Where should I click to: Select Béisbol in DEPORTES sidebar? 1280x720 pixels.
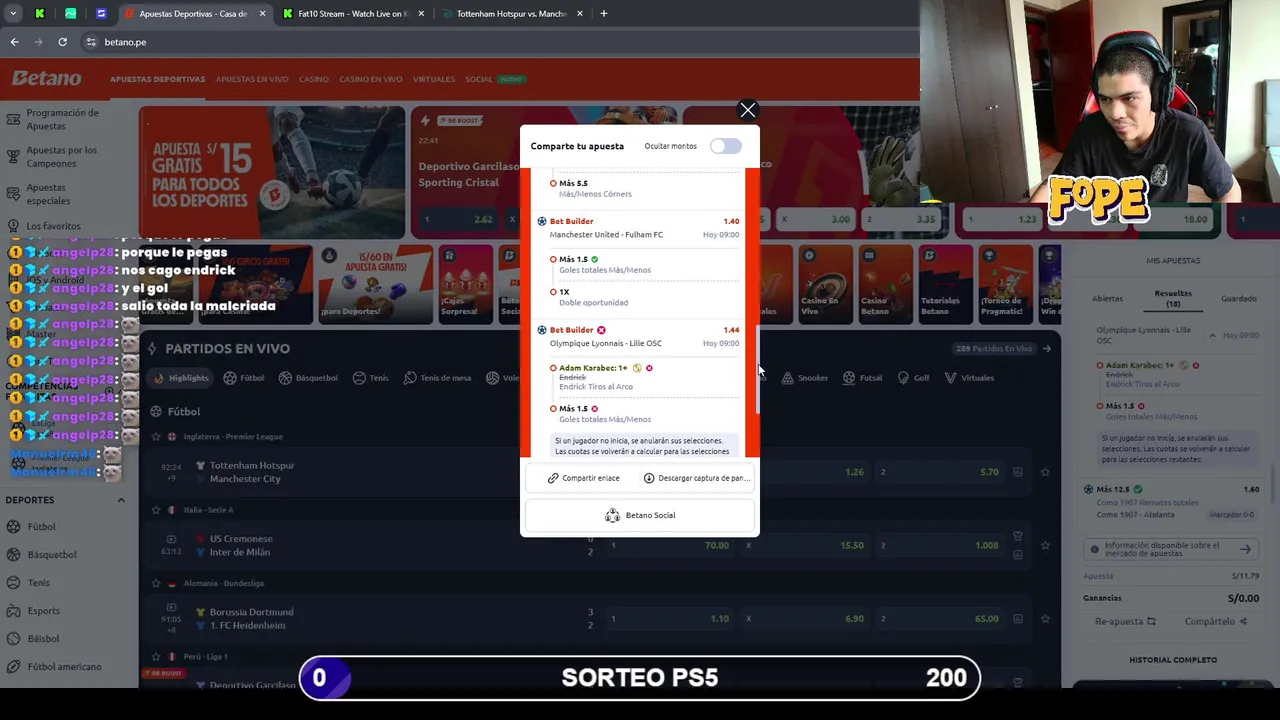coord(43,638)
